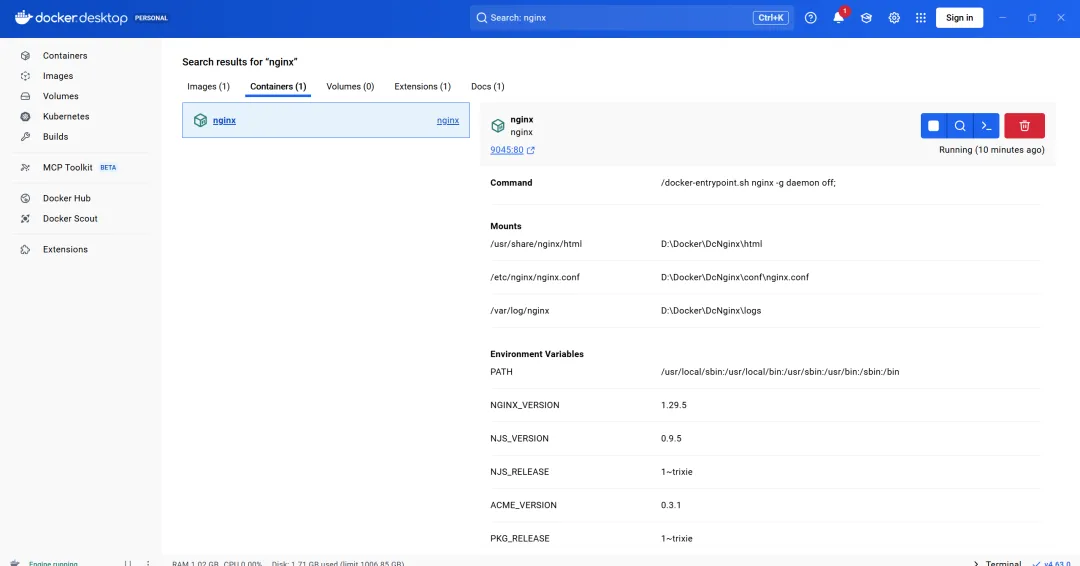1080x566 pixels.
Task: Click the value 0.3.1
Action: pyautogui.click(x=671, y=505)
